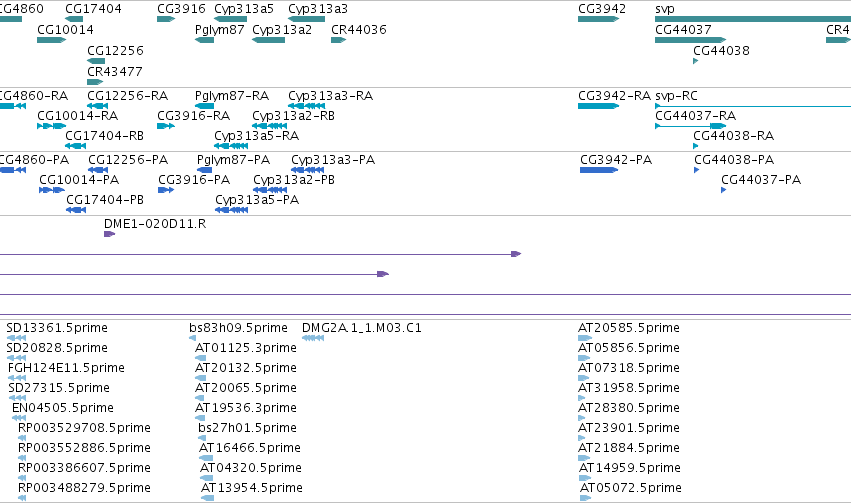Select the CG44037 gene feature
This screenshot has height=503, width=851.
coord(691,40)
